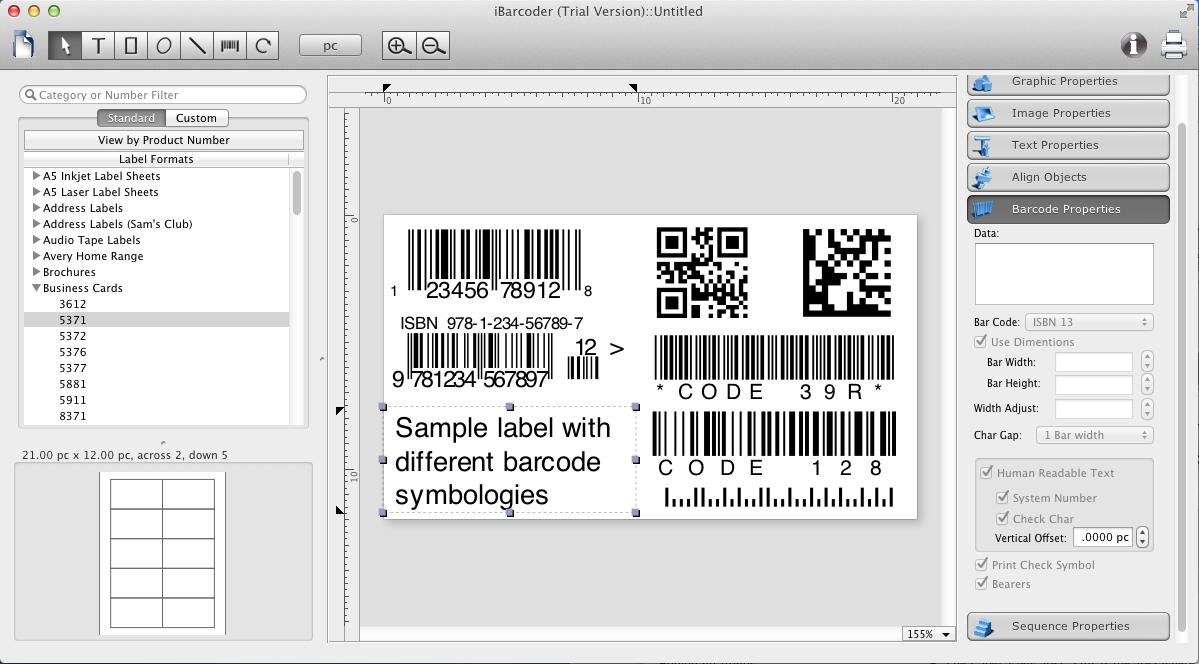Image resolution: width=1199 pixels, height=664 pixels.
Task: Disable Human Readable Text
Action: click(987, 472)
